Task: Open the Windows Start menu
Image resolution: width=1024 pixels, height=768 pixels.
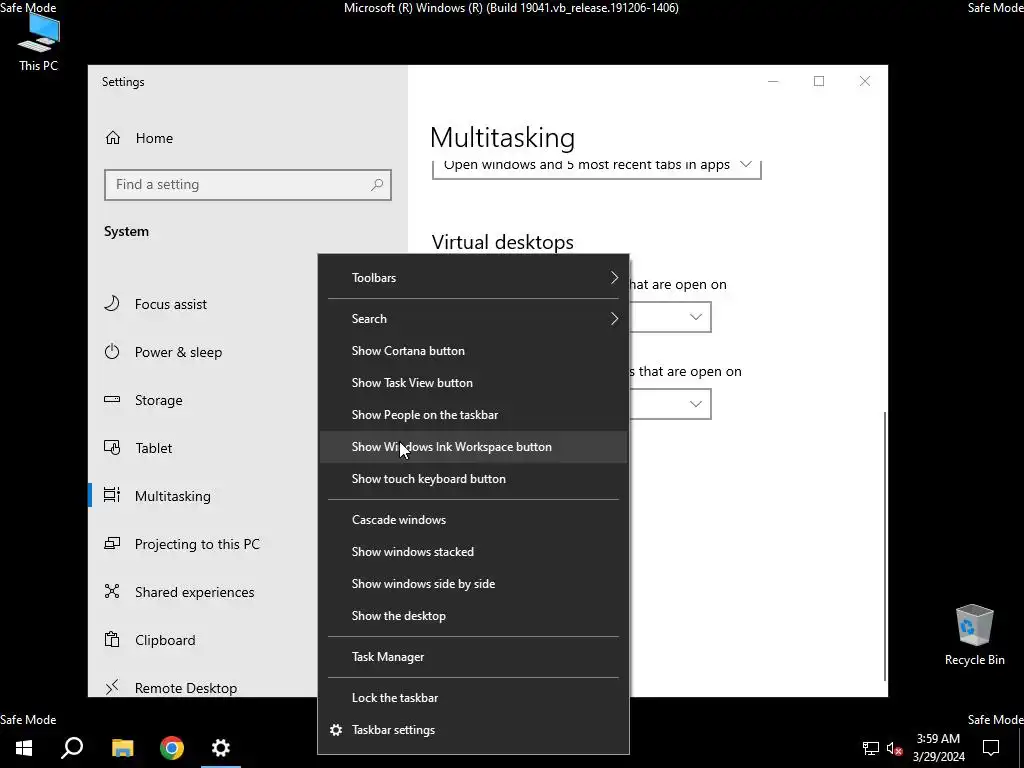Action: (24, 748)
